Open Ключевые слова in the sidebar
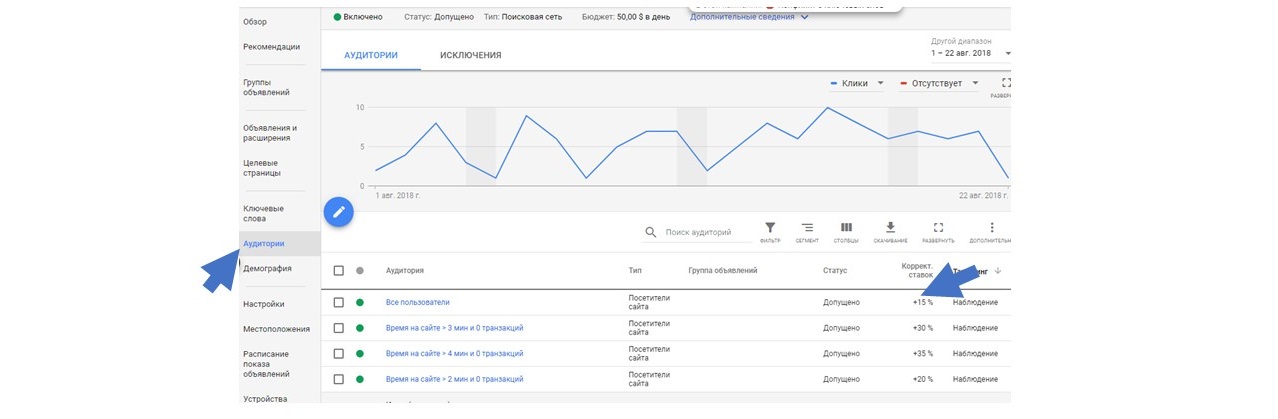Screen dimensions: 1278x419 263,213
